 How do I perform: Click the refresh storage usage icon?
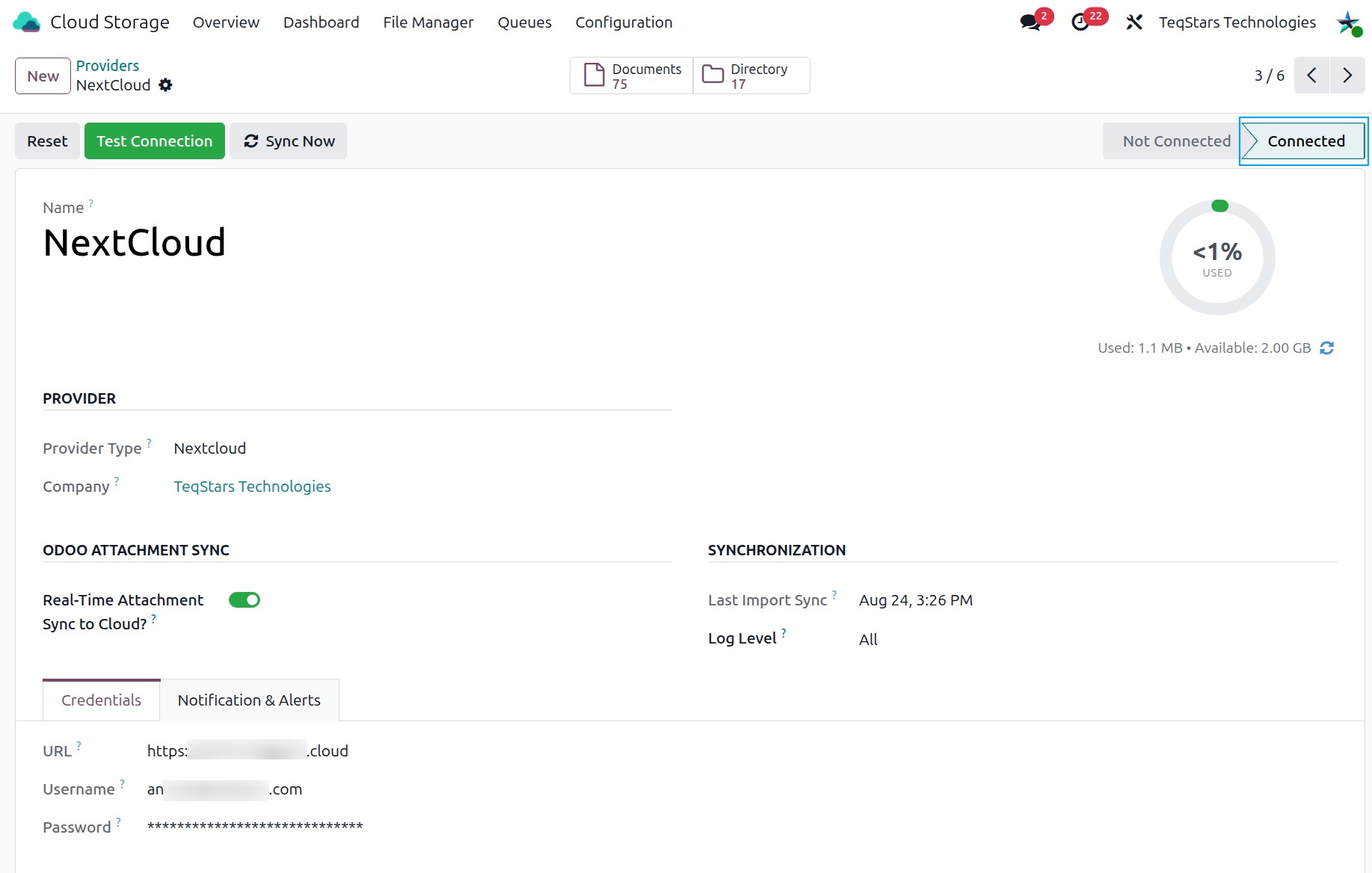(1327, 348)
